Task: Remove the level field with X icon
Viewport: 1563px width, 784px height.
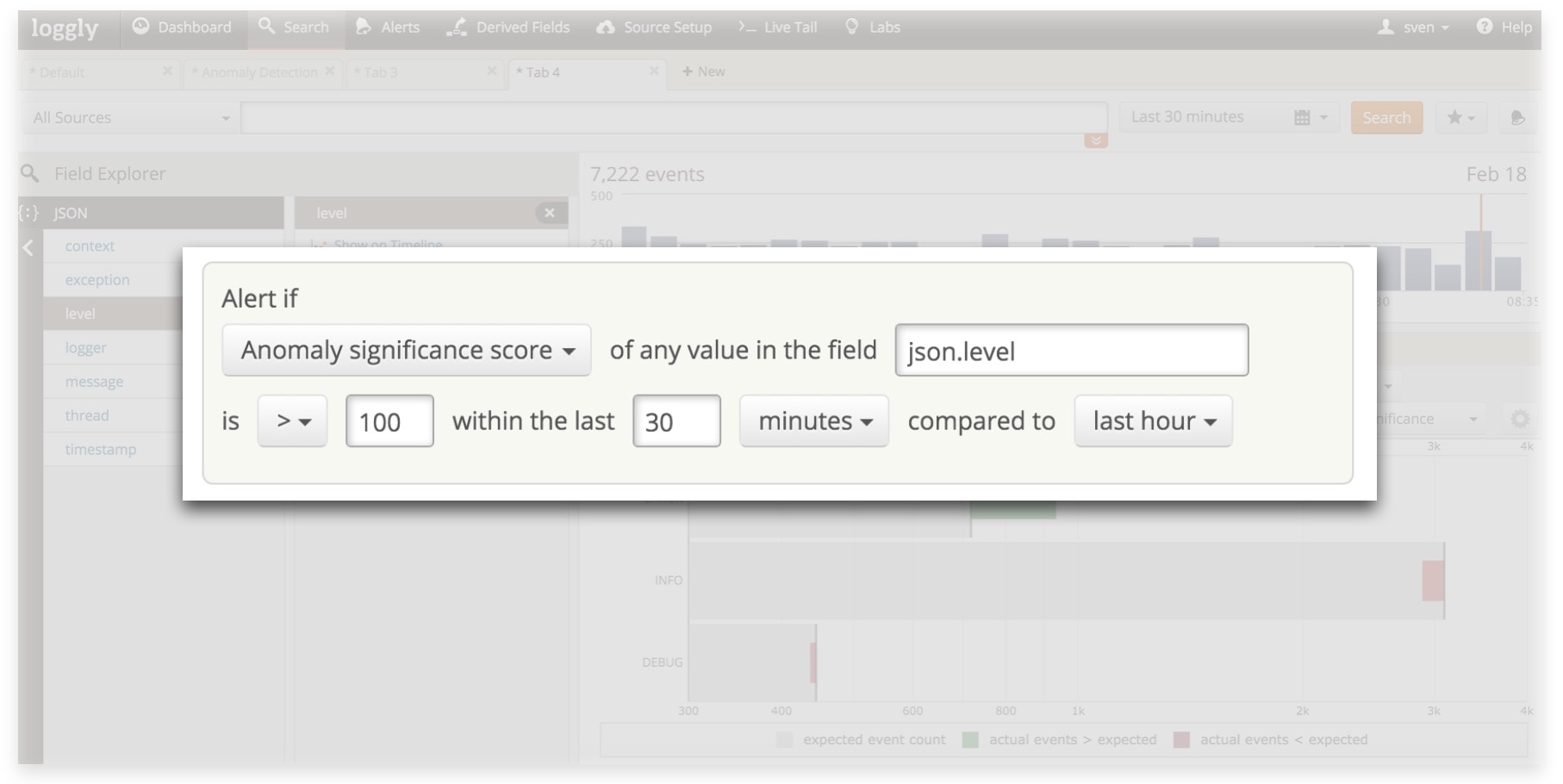Action: click(550, 213)
